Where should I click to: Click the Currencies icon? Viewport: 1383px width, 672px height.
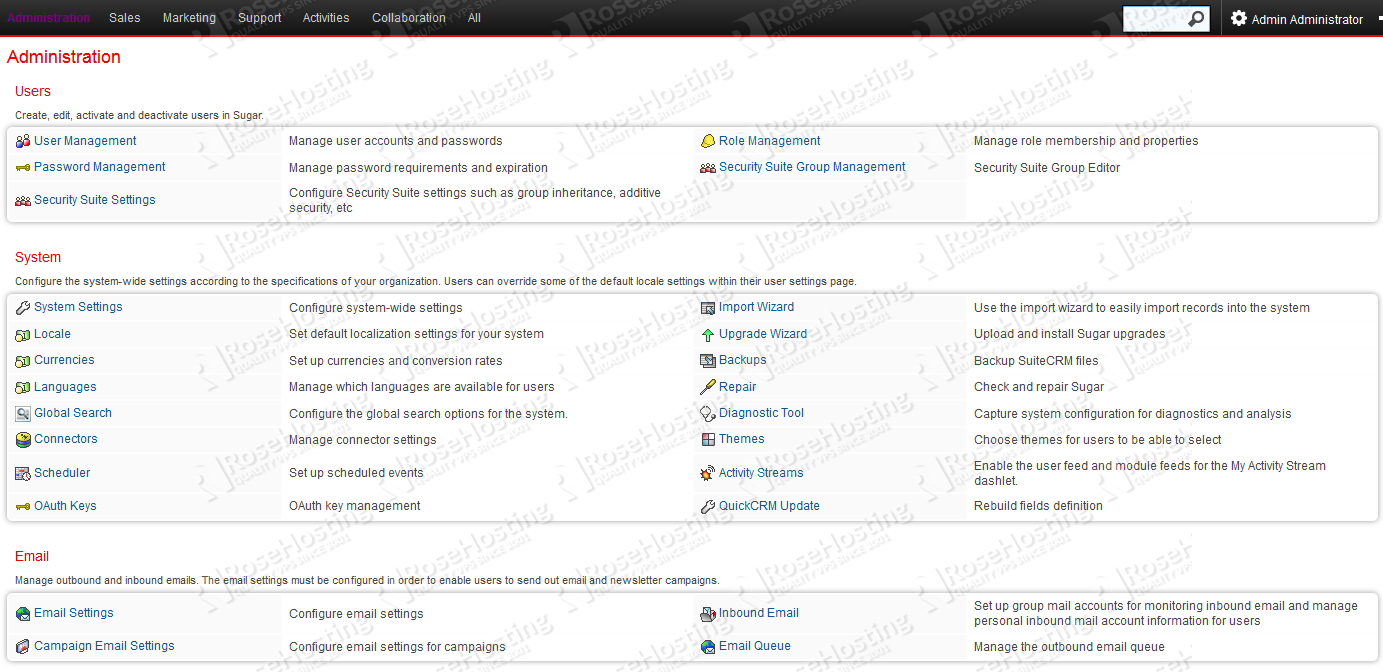(23, 361)
